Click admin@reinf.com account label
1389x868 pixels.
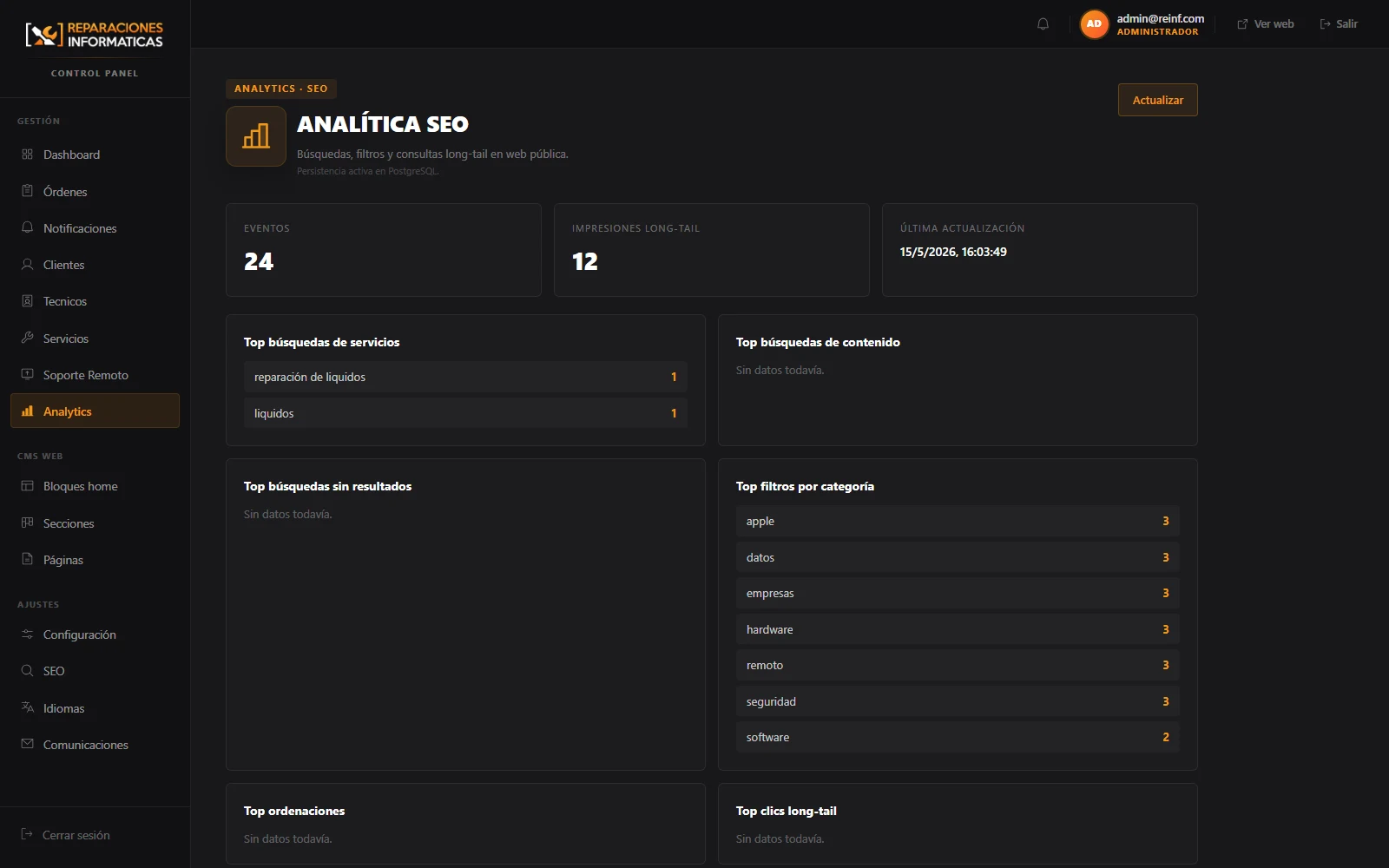click(1160, 18)
